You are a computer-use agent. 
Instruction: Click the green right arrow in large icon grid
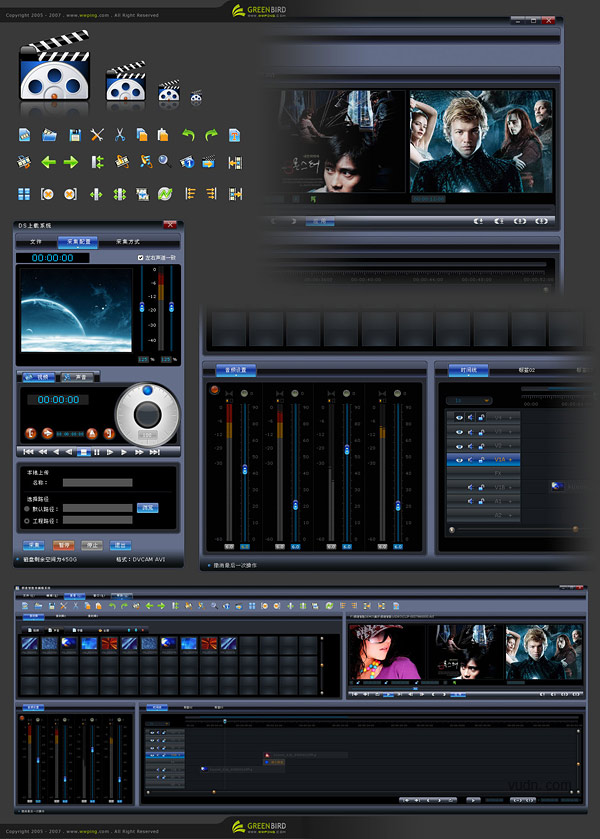tap(71, 162)
